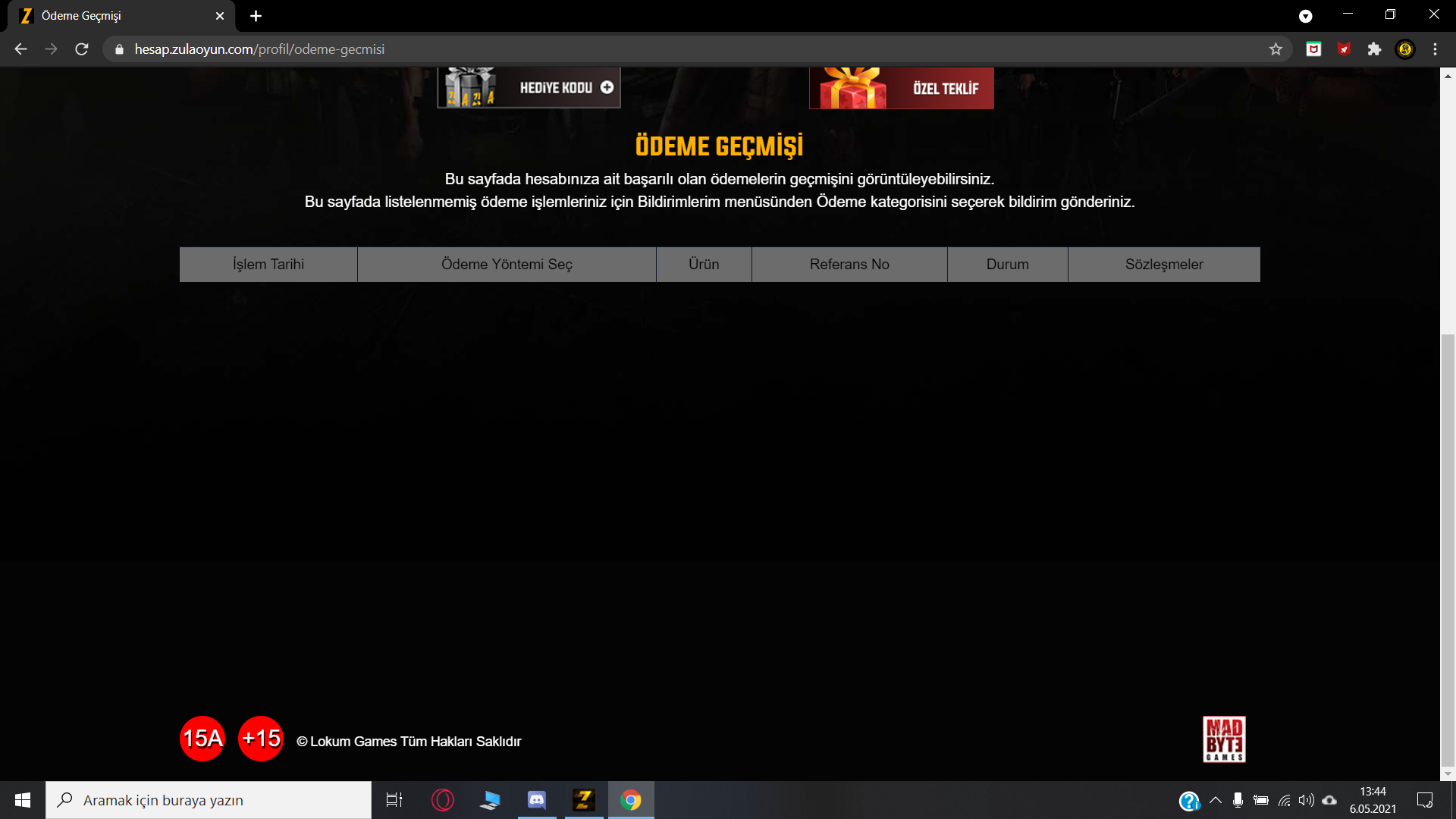Image resolution: width=1456 pixels, height=819 pixels.
Task: Reload the page with refresh icon
Action: point(82,49)
